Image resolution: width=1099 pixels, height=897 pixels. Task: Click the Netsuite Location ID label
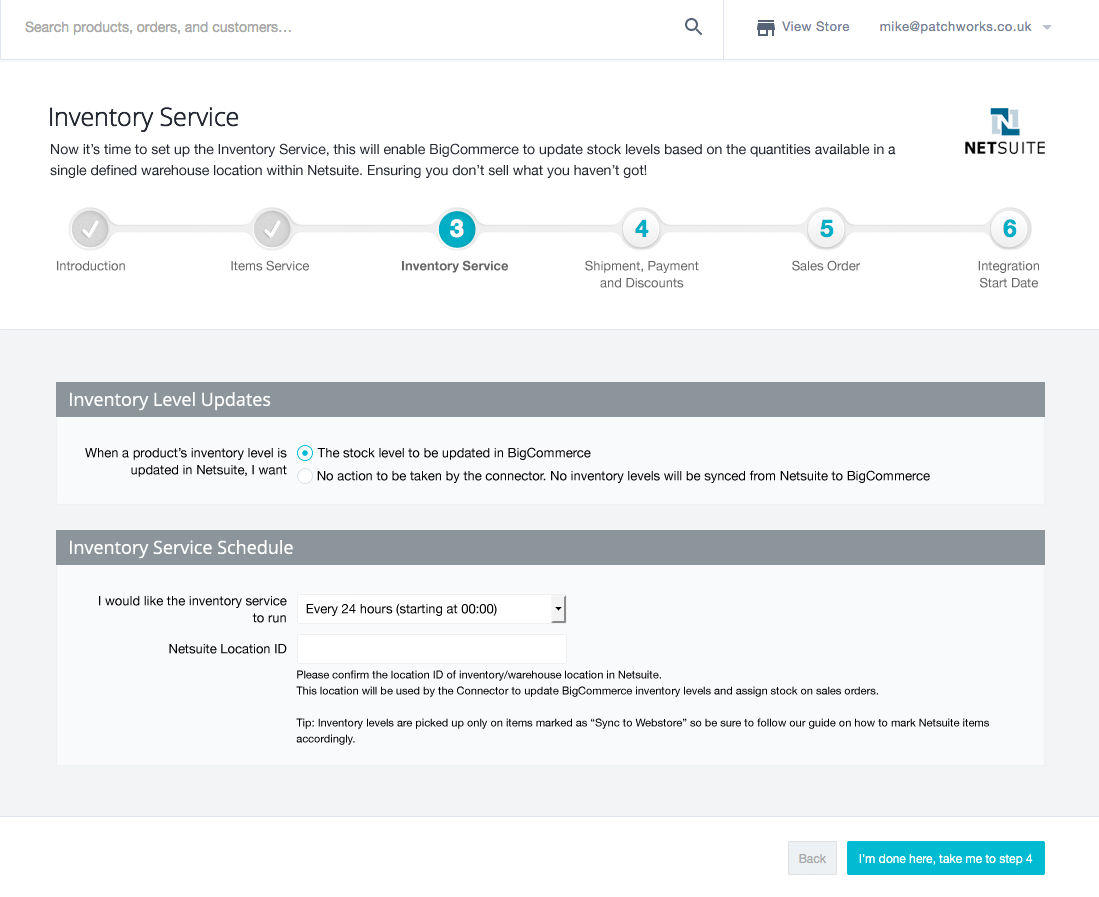click(x=227, y=649)
